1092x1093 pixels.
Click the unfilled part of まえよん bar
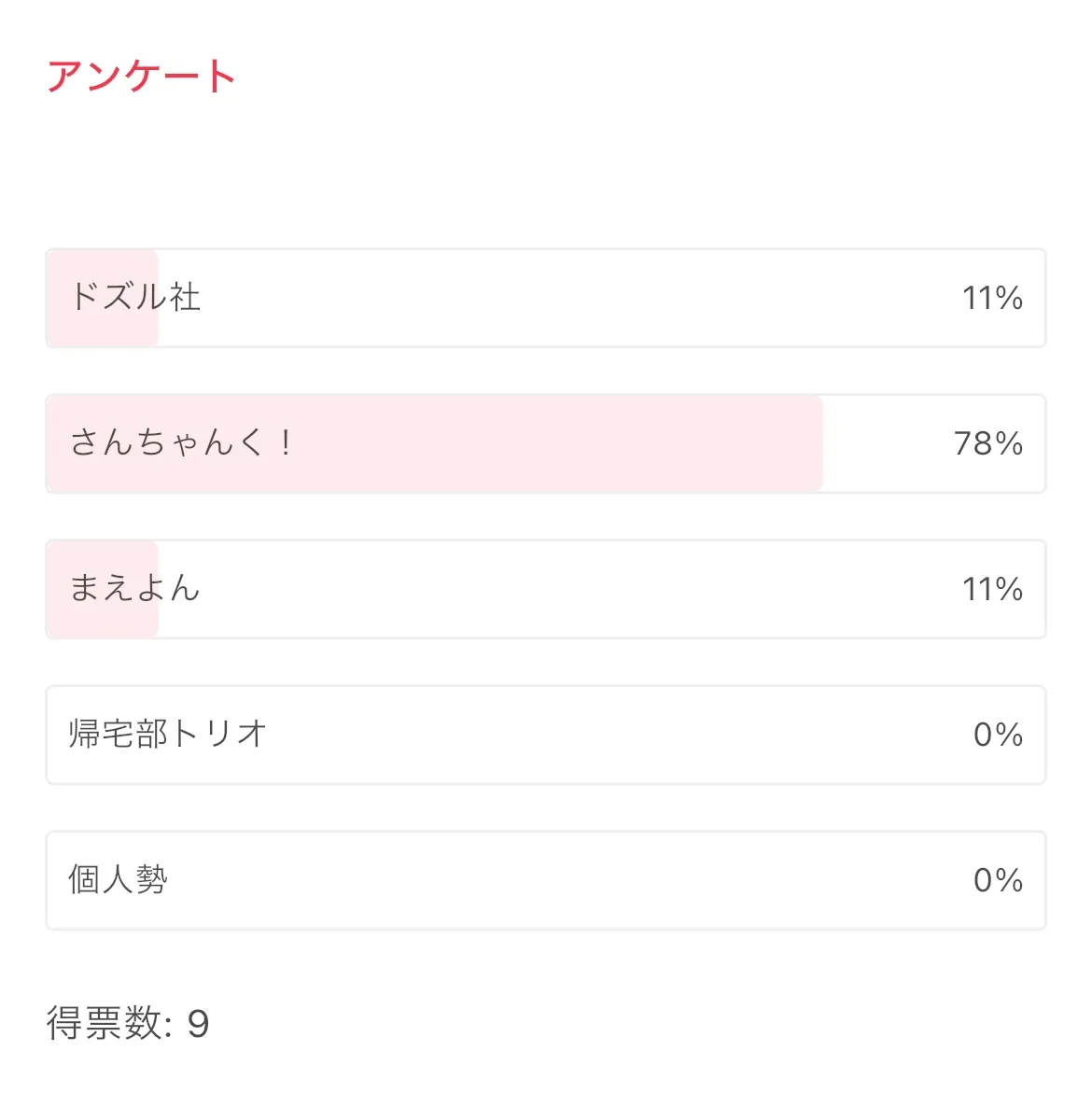click(x=560, y=590)
